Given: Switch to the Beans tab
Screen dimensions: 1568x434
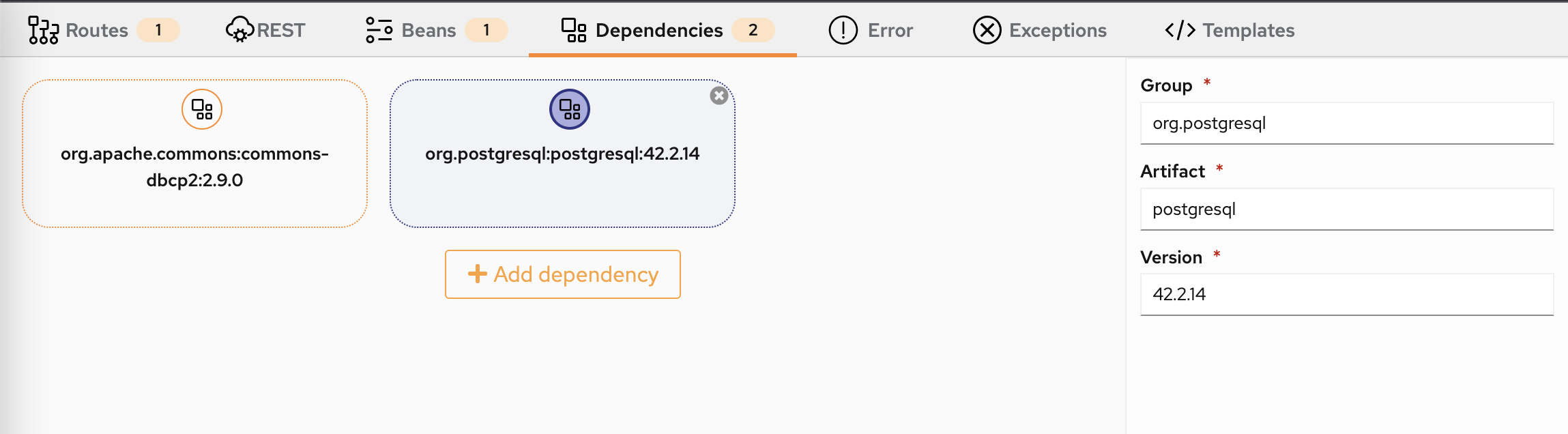Looking at the screenshot, I should tap(429, 30).
